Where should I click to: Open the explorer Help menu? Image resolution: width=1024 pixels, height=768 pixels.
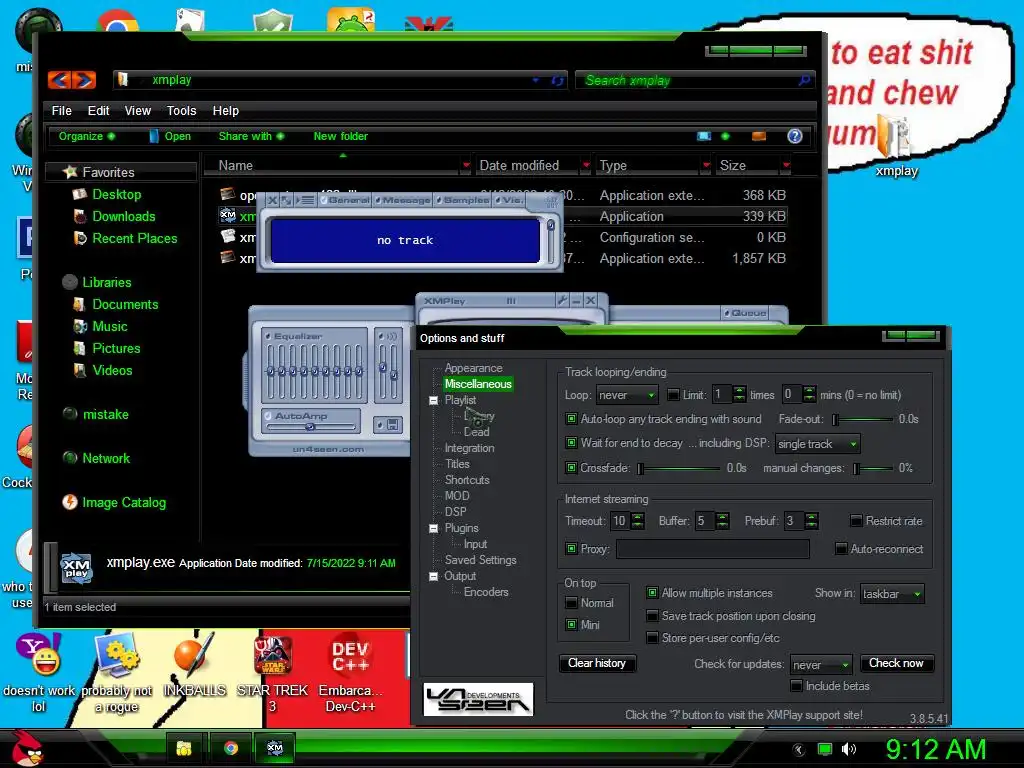click(225, 110)
